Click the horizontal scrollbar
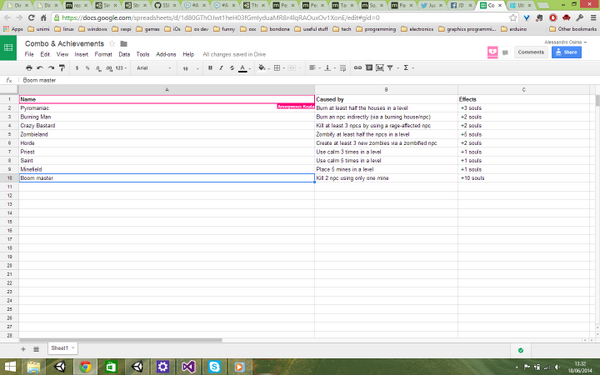The width and height of the screenshot is (600, 375). 121,340
